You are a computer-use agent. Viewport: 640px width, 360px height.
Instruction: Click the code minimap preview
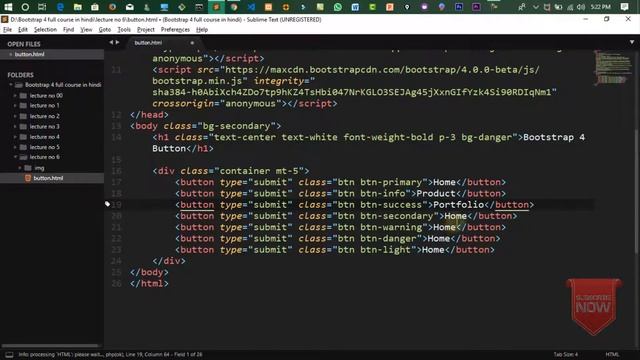(612, 68)
